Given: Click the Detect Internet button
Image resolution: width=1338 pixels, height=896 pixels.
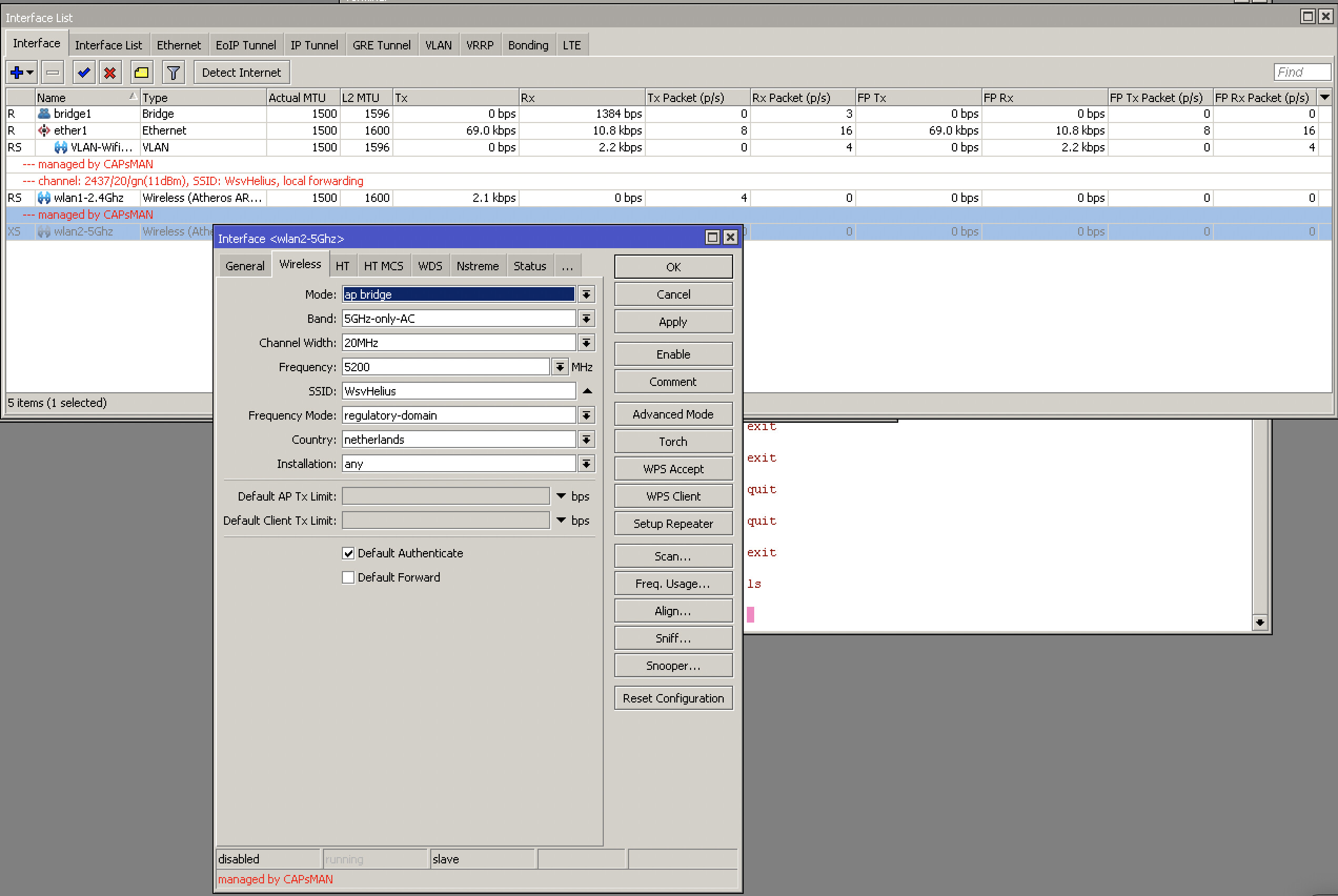Looking at the screenshot, I should pos(241,72).
